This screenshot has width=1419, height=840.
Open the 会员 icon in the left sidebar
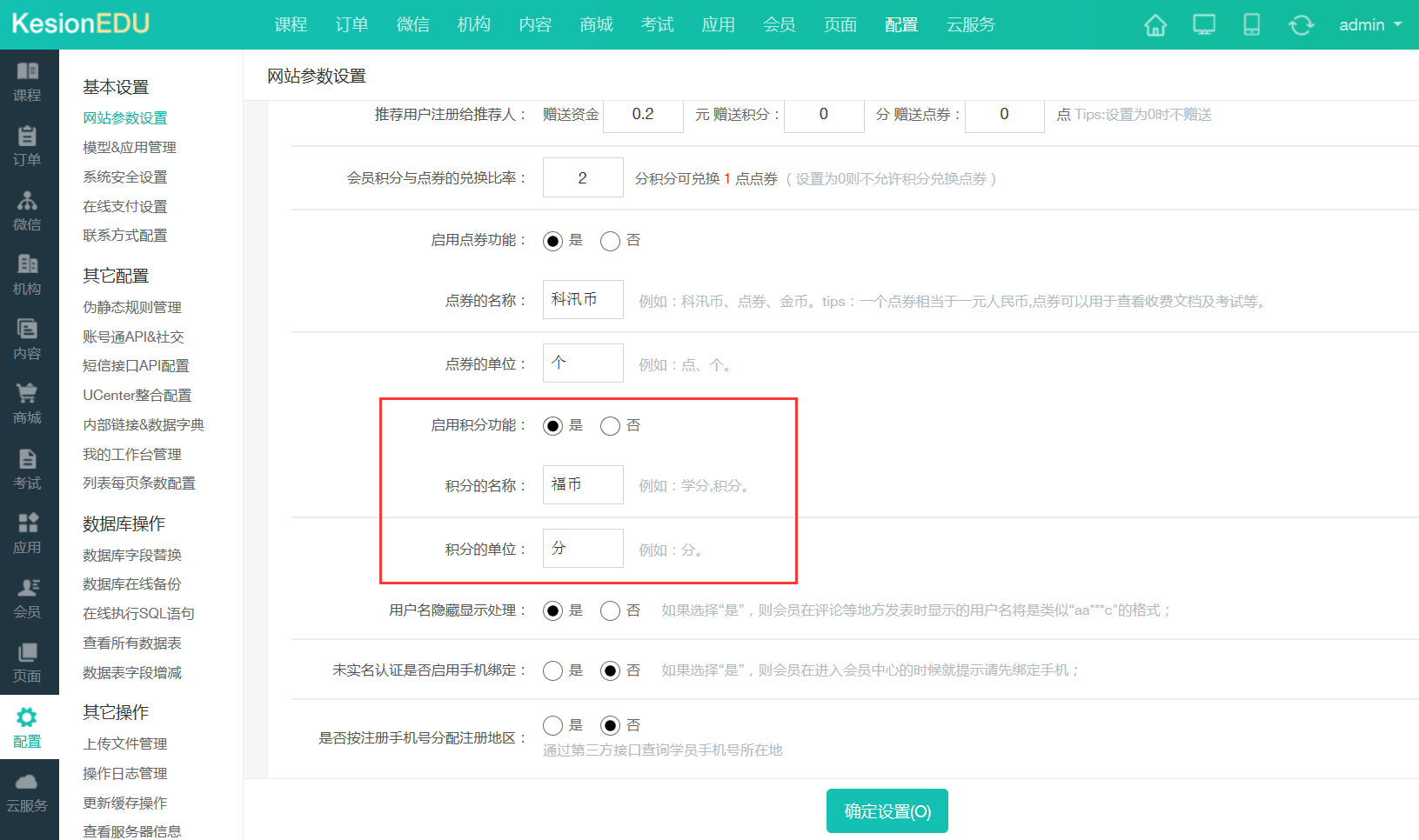(29, 597)
